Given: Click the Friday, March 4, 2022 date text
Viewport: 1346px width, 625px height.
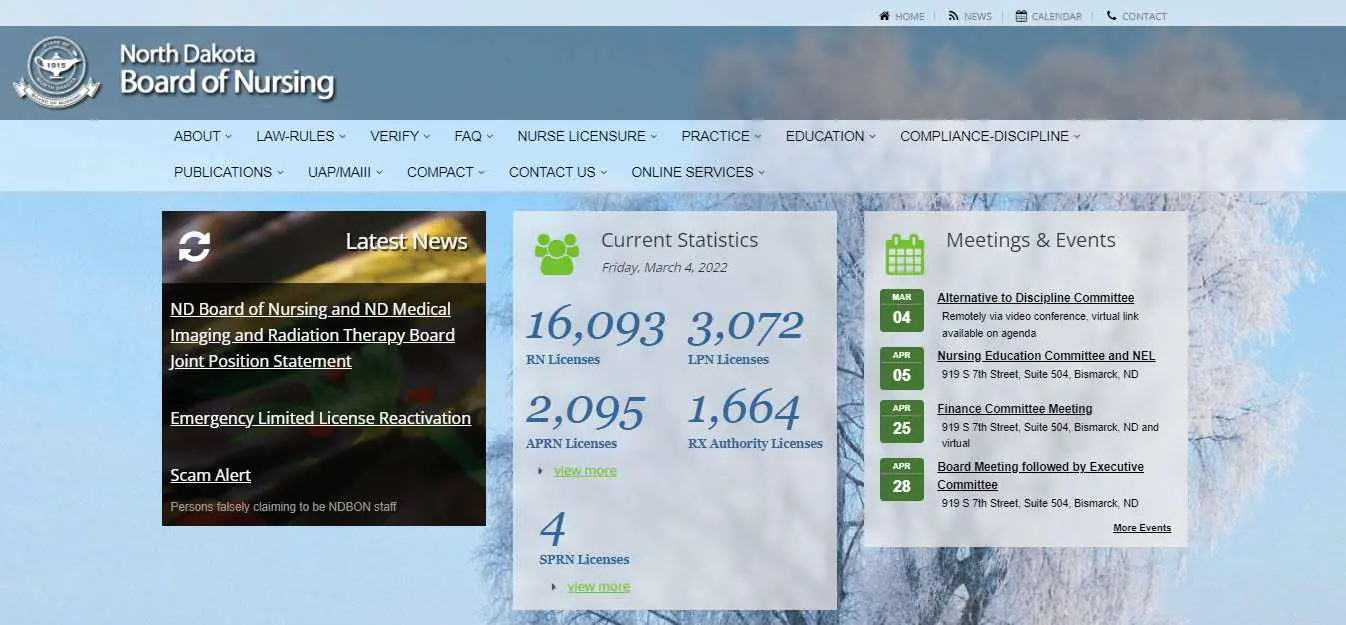Looking at the screenshot, I should pos(664,267).
